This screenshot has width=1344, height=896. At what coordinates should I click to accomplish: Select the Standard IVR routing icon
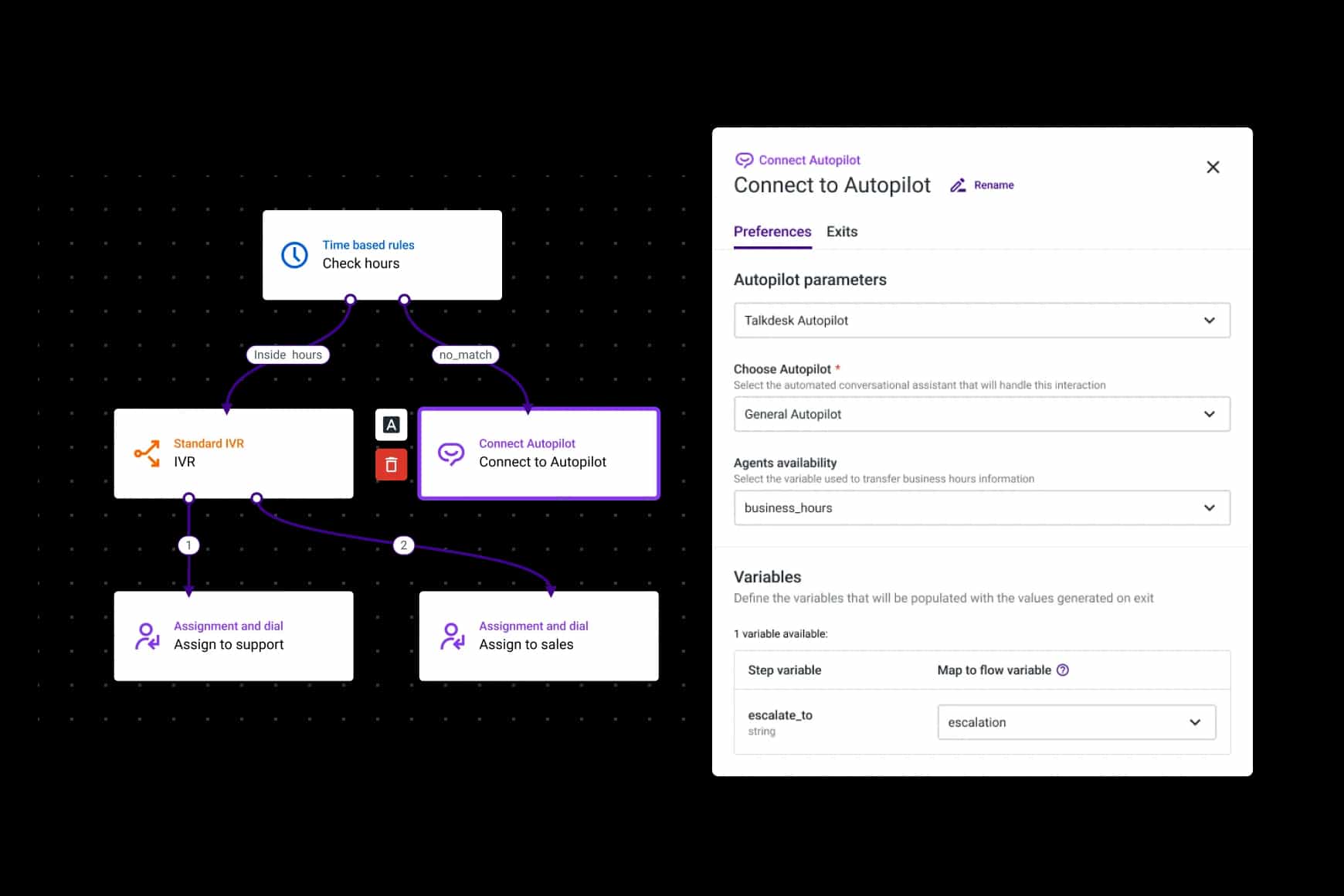pos(145,453)
